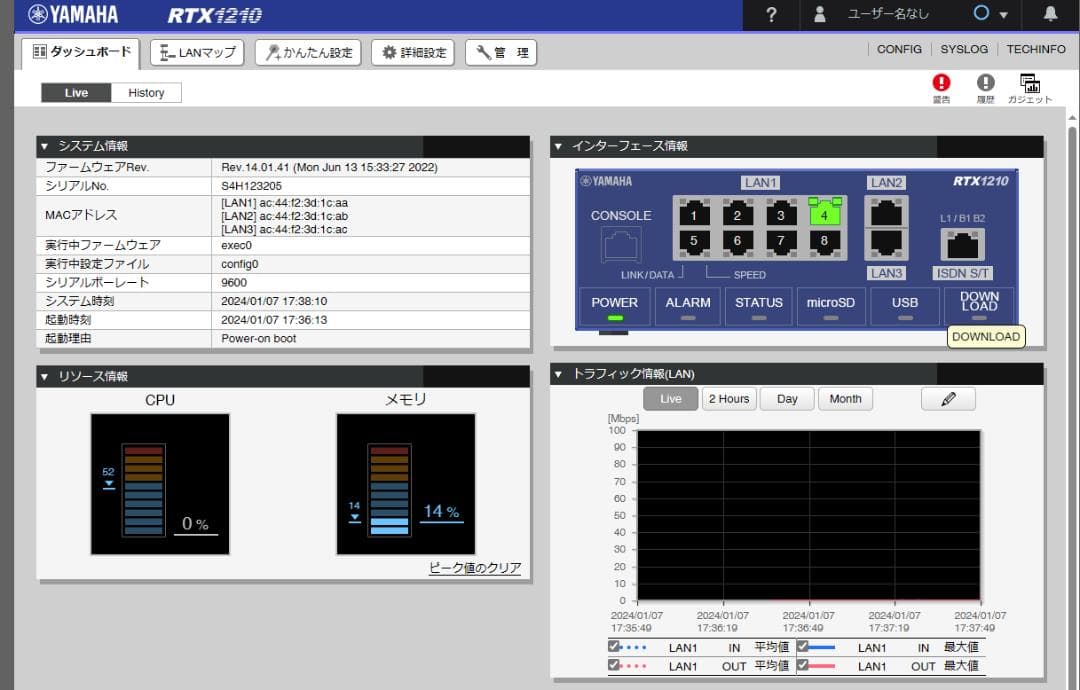The height and width of the screenshot is (690, 1080).
Task: Click LAN1 port 7 on router image
Action: (780, 242)
